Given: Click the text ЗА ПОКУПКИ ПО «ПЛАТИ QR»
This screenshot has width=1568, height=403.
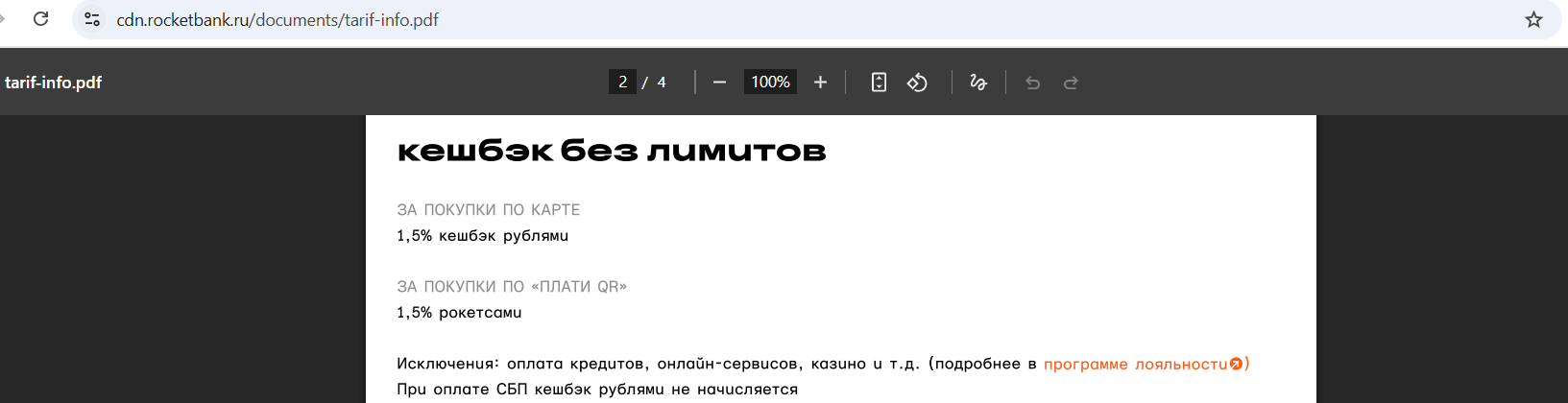Looking at the screenshot, I should click(x=512, y=286).
